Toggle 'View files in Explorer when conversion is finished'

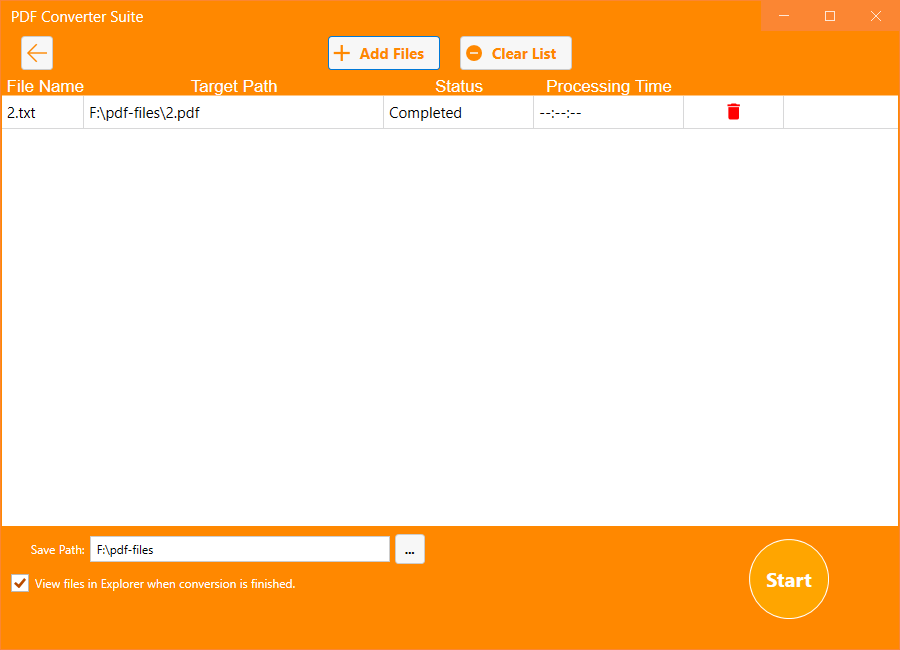[x=19, y=583]
